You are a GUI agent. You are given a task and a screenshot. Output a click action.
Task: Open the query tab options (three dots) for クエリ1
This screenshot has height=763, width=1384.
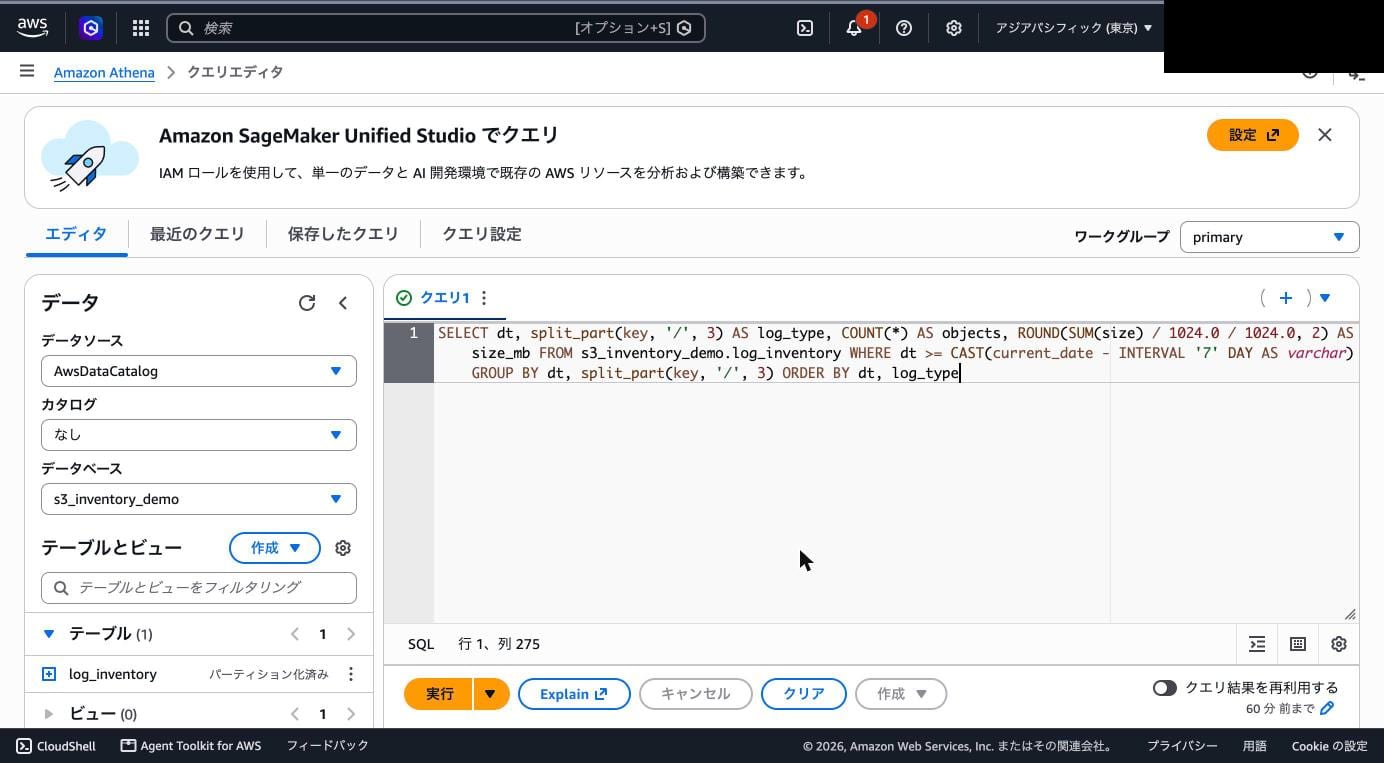click(x=484, y=298)
